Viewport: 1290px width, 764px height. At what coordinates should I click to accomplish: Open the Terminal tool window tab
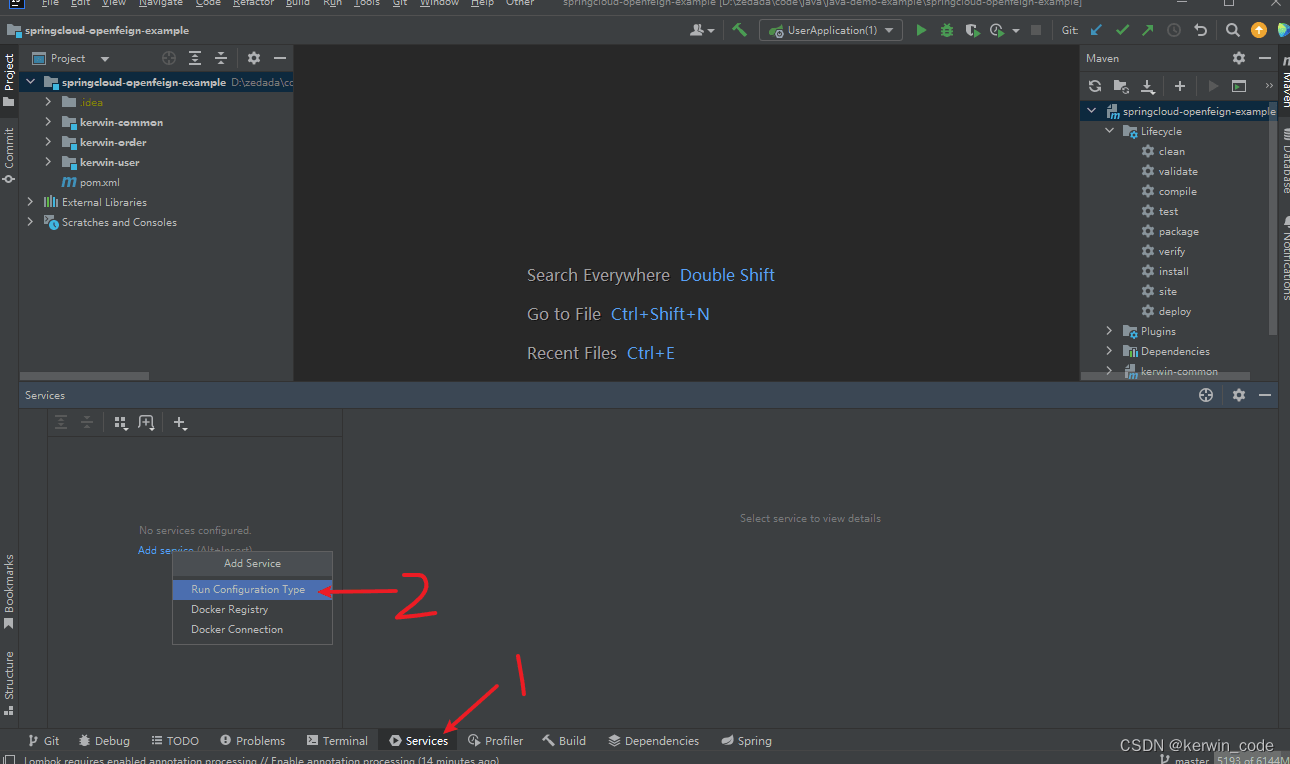(x=337, y=740)
